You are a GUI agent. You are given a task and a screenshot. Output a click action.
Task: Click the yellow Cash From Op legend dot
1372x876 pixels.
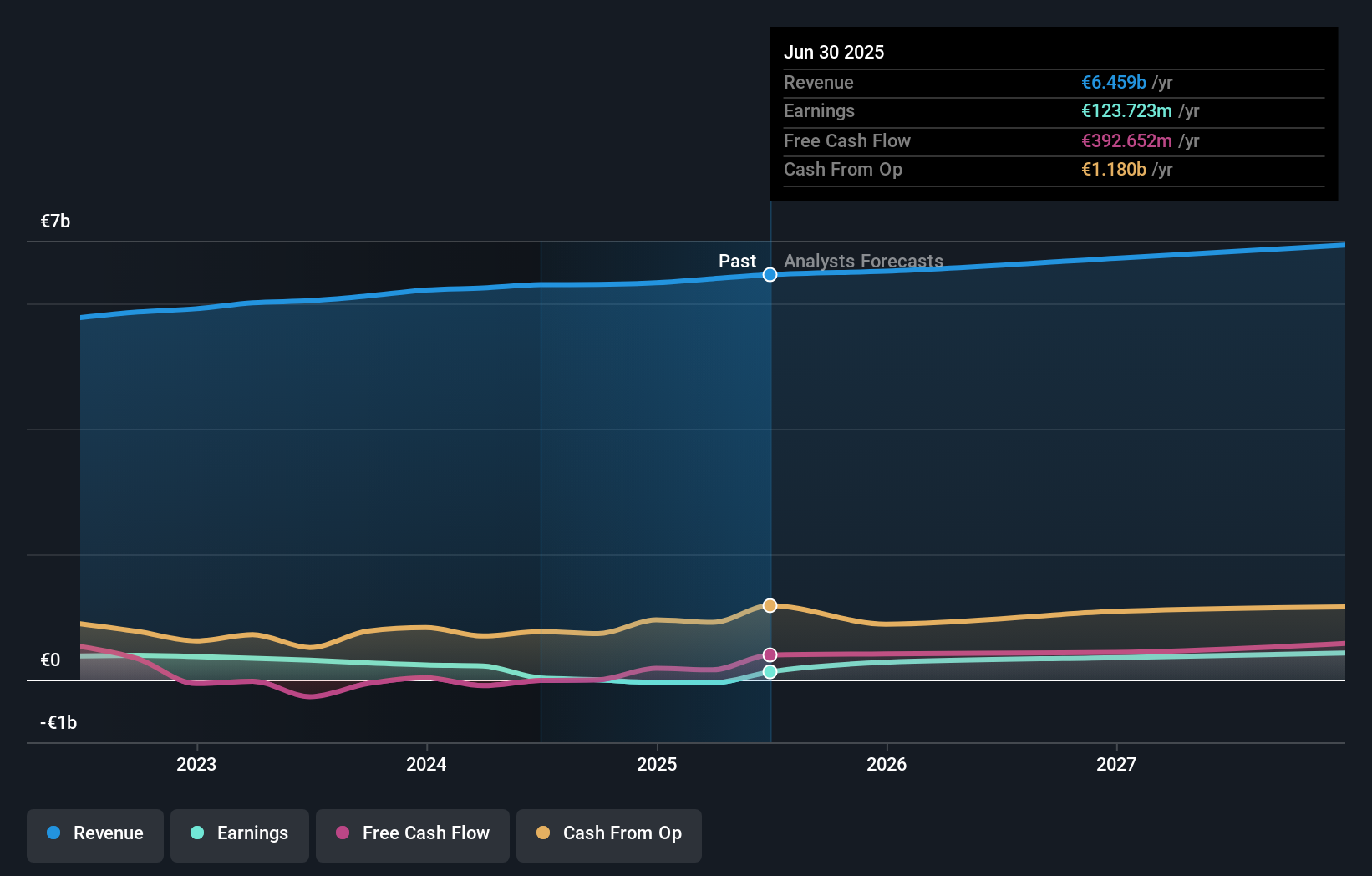543,833
